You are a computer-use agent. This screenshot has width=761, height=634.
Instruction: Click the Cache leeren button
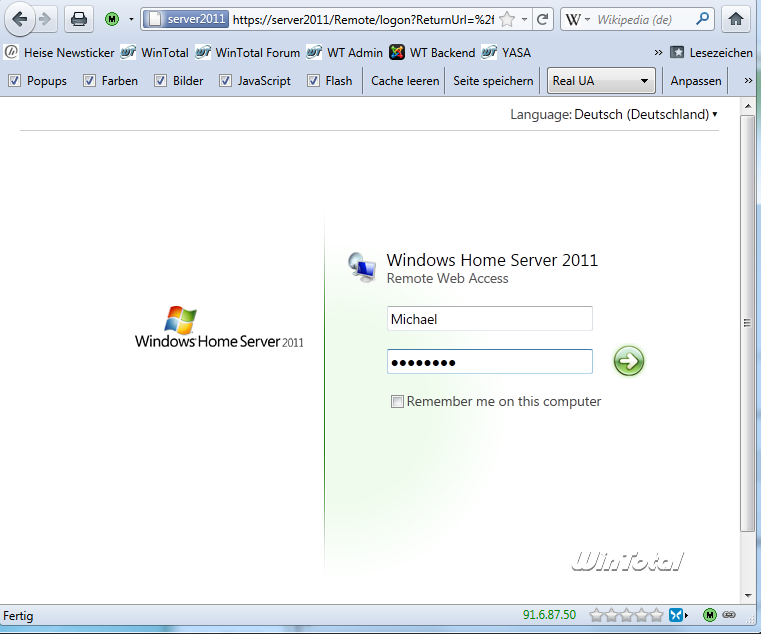coord(405,81)
